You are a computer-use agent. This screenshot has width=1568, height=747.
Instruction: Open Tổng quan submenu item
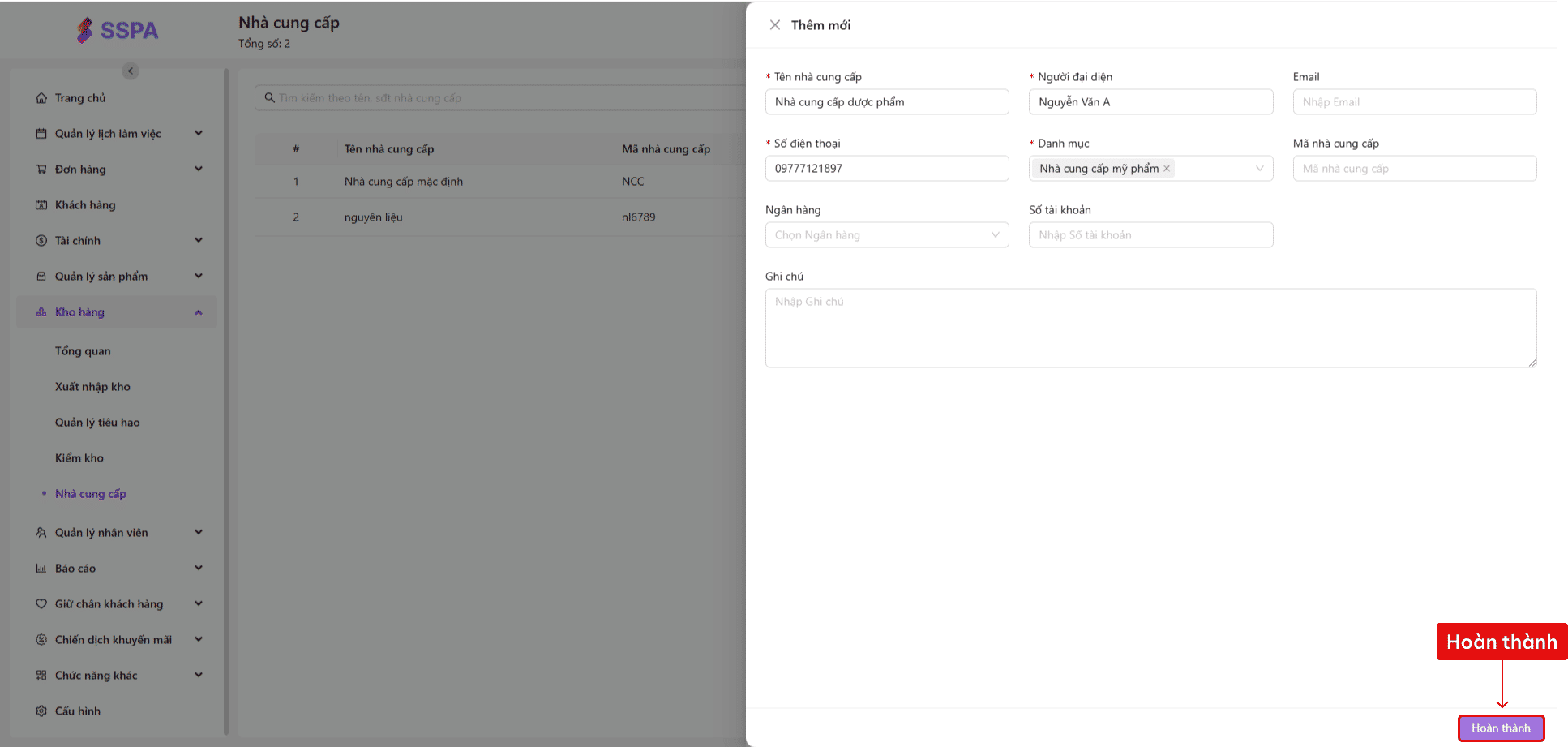(83, 351)
